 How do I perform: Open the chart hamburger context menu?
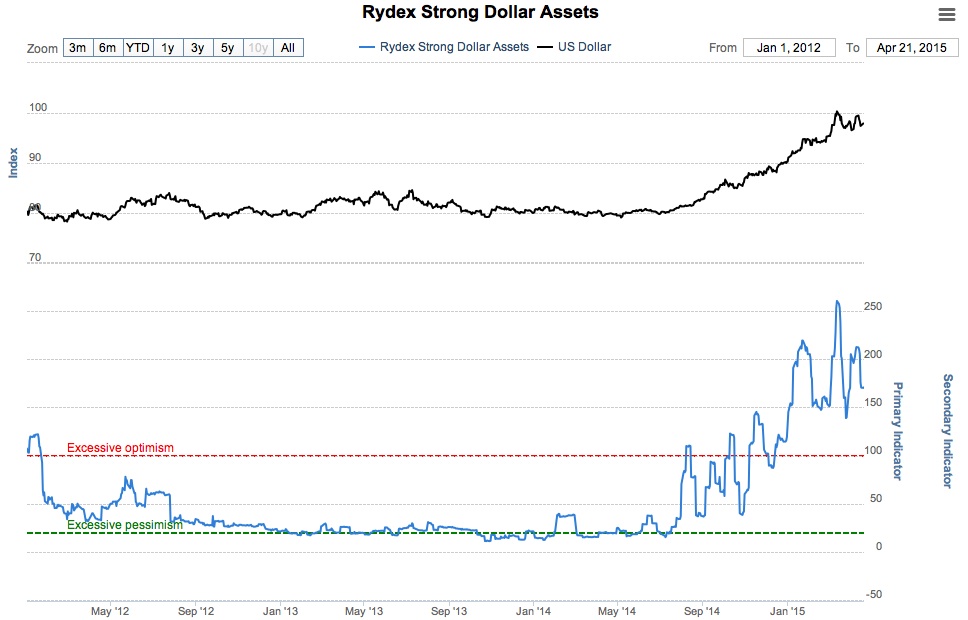(x=946, y=13)
